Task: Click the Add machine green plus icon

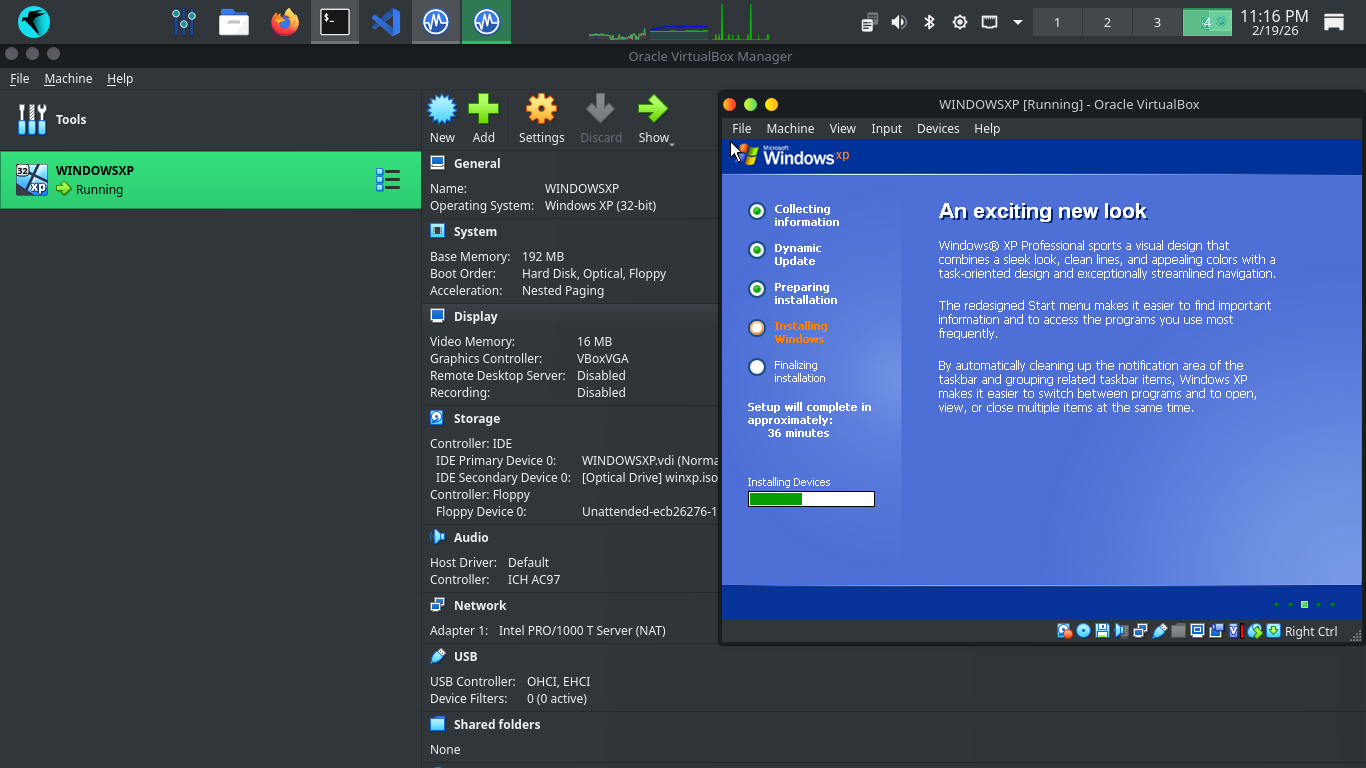Action: (x=483, y=110)
